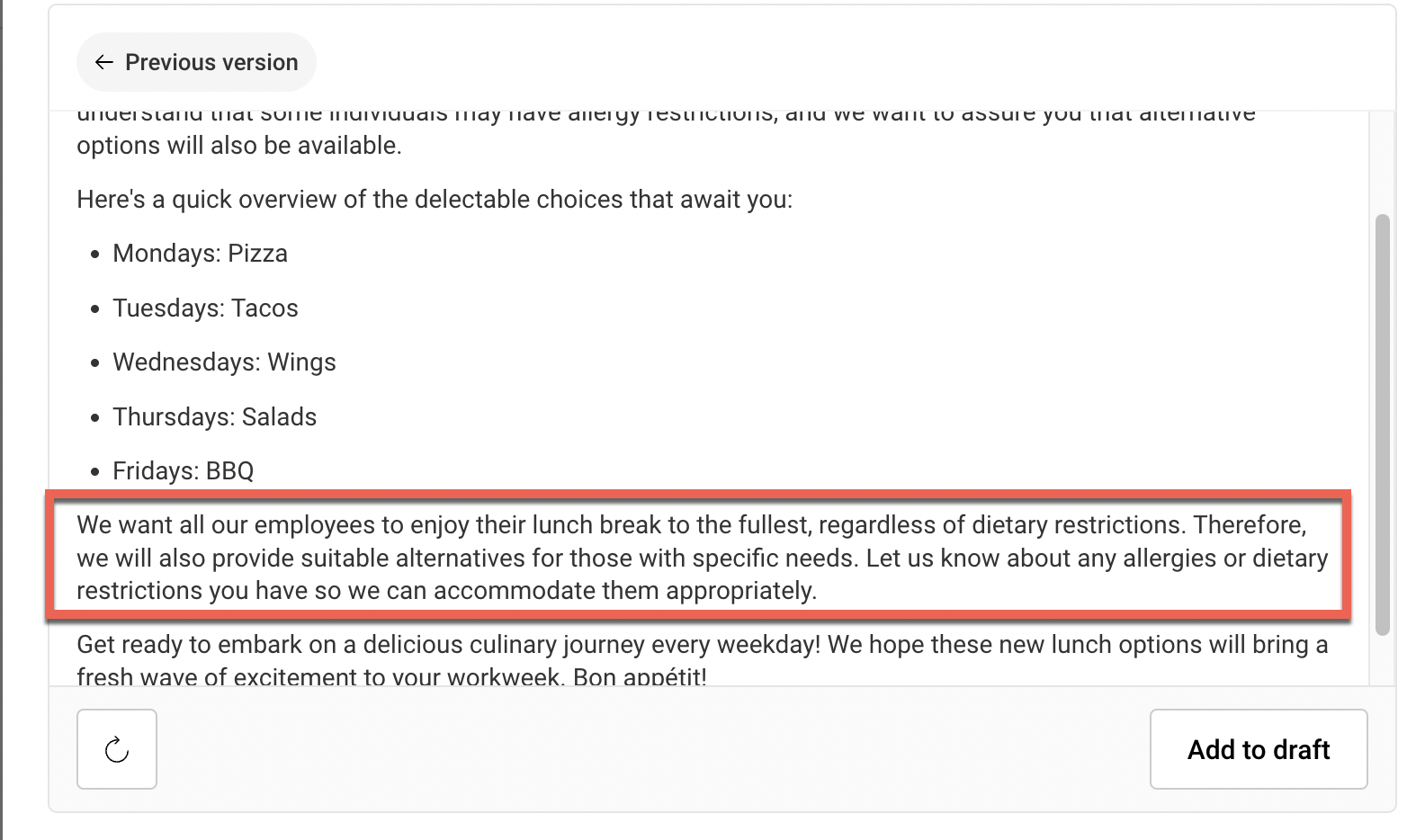This screenshot has width=1425, height=840.
Task: Click the Add to draft button
Action: pyautogui.click(x=1258, y=749)
